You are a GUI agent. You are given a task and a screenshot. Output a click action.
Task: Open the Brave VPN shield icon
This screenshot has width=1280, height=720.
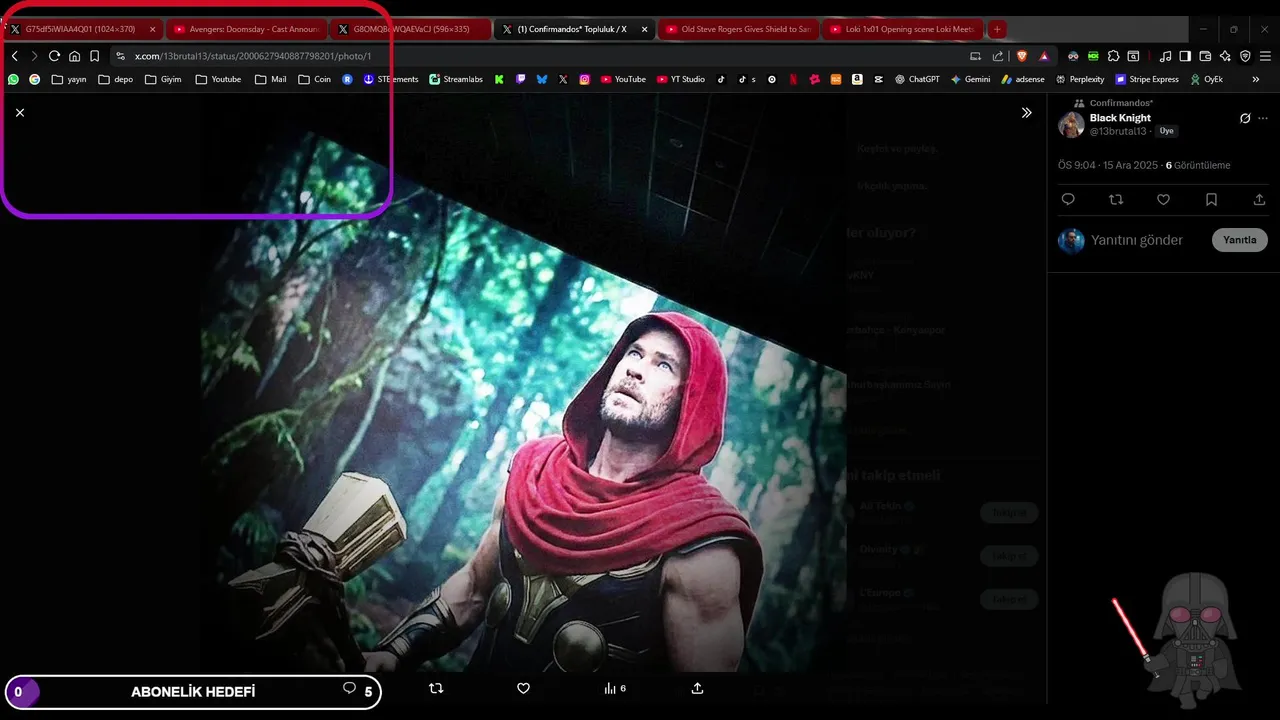(1245, 56)
